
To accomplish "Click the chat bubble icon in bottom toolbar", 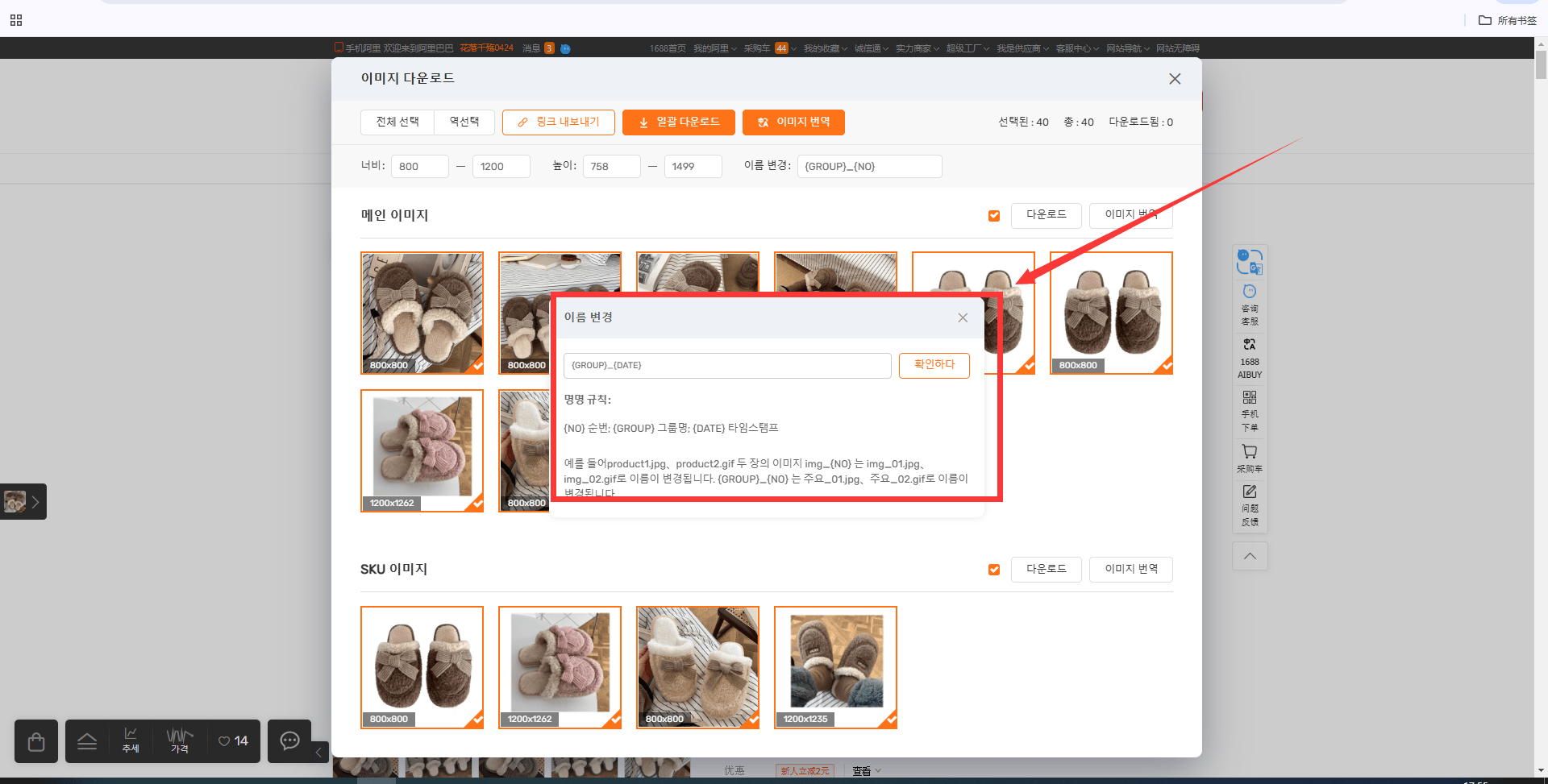I will coord(289,741).
